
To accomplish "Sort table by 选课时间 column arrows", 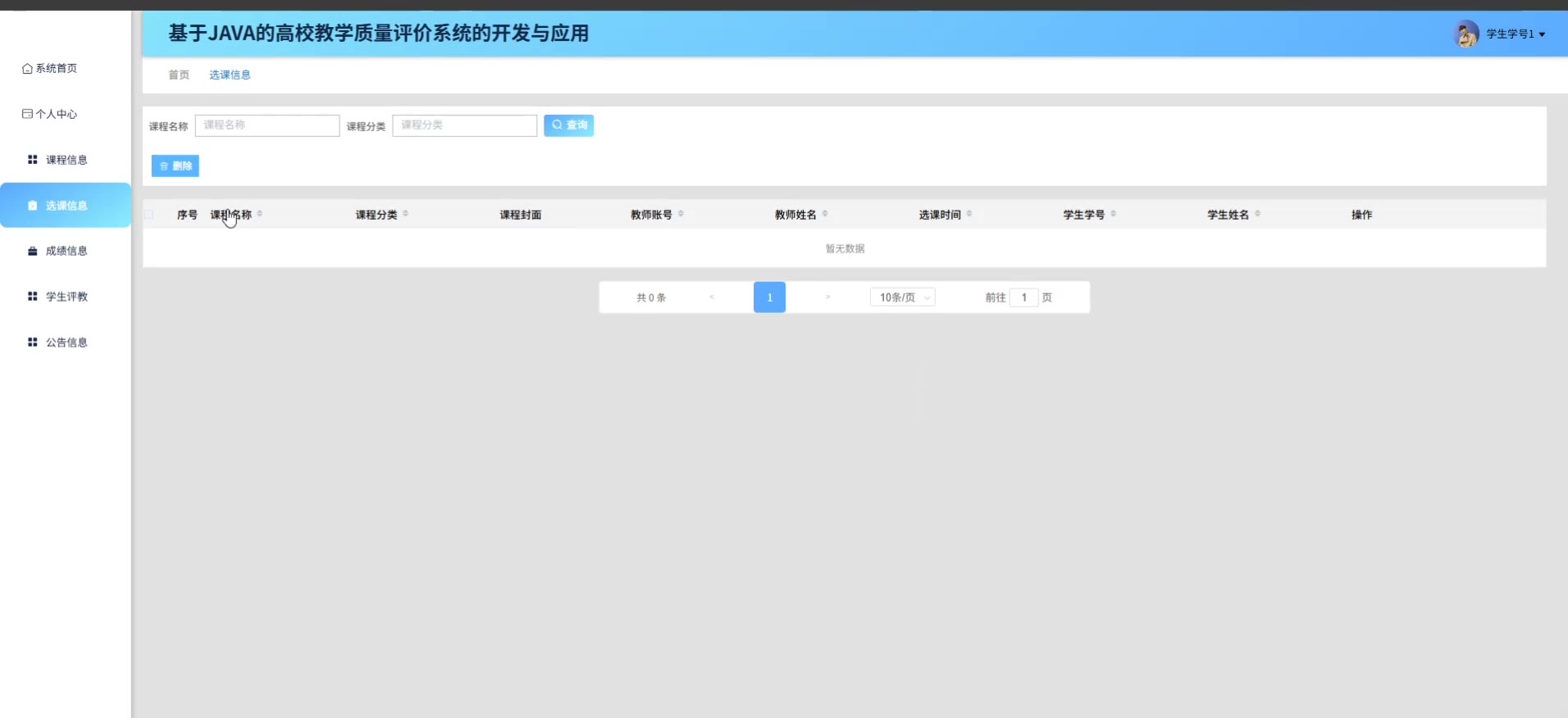I will click(x=969, y=214).
